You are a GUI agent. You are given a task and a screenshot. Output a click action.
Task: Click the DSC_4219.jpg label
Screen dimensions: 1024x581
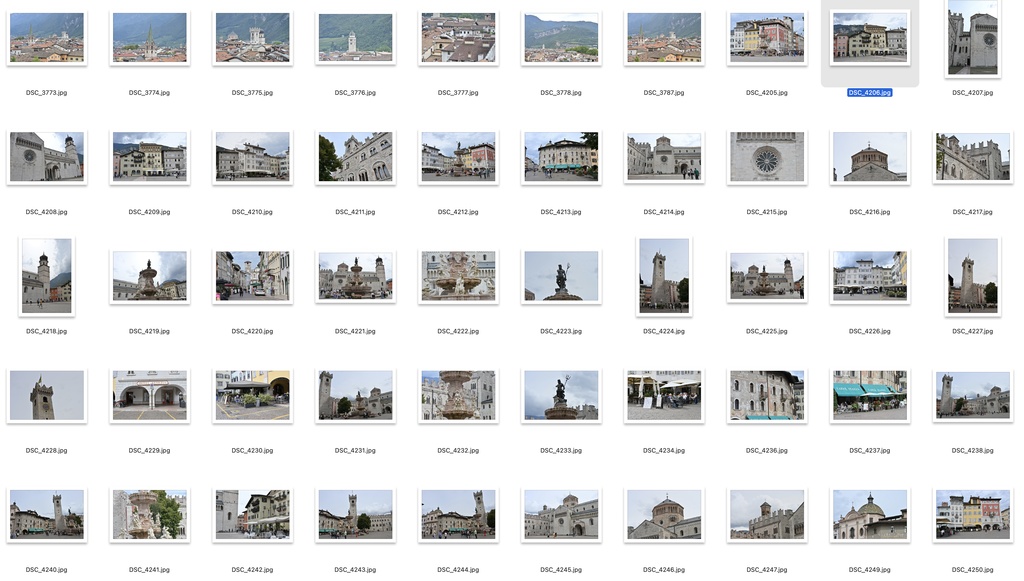pos(149,332)
